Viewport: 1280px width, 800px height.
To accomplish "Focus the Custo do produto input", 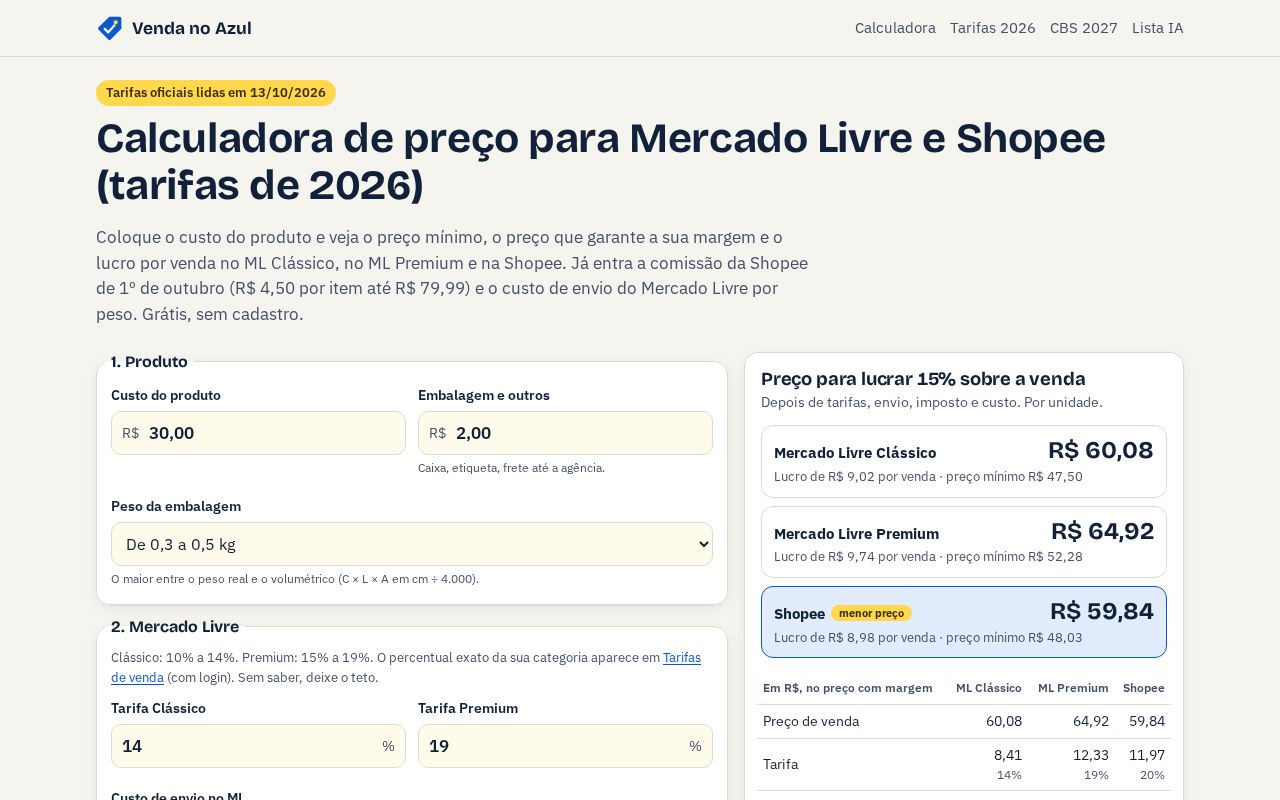I will 258,433.
